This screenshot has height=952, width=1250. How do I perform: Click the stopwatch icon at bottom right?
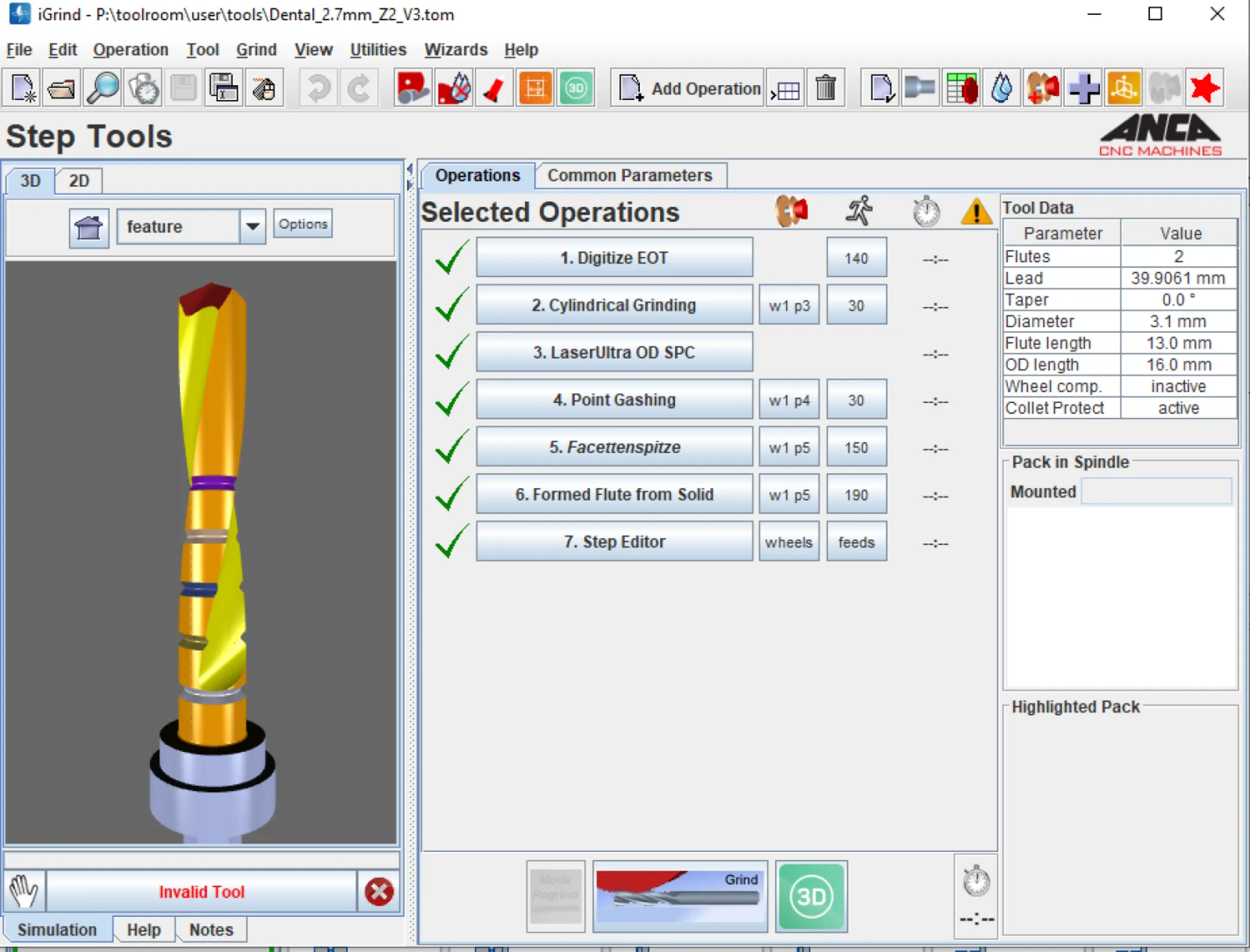pos(976,881)
